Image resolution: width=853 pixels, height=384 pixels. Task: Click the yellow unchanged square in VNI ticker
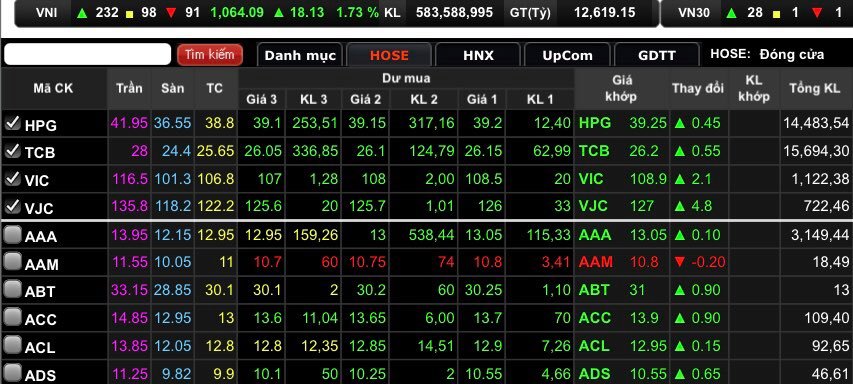tap(129, 14)
